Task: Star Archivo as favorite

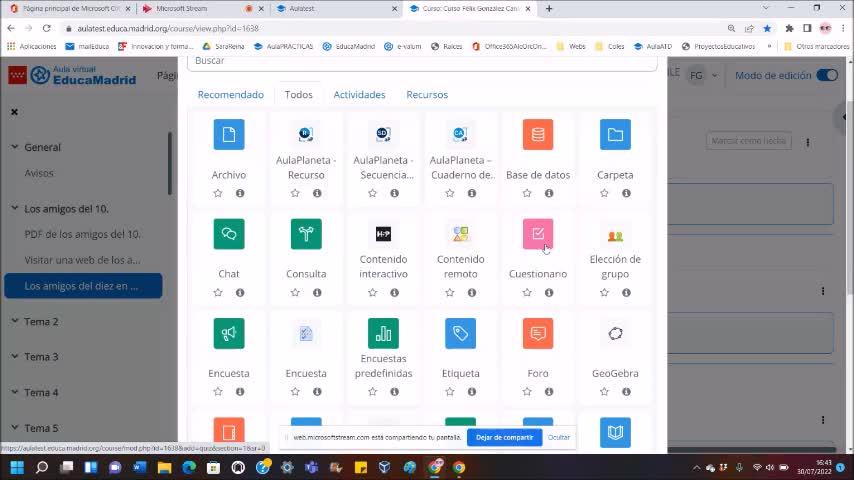Action: point(218,193)
